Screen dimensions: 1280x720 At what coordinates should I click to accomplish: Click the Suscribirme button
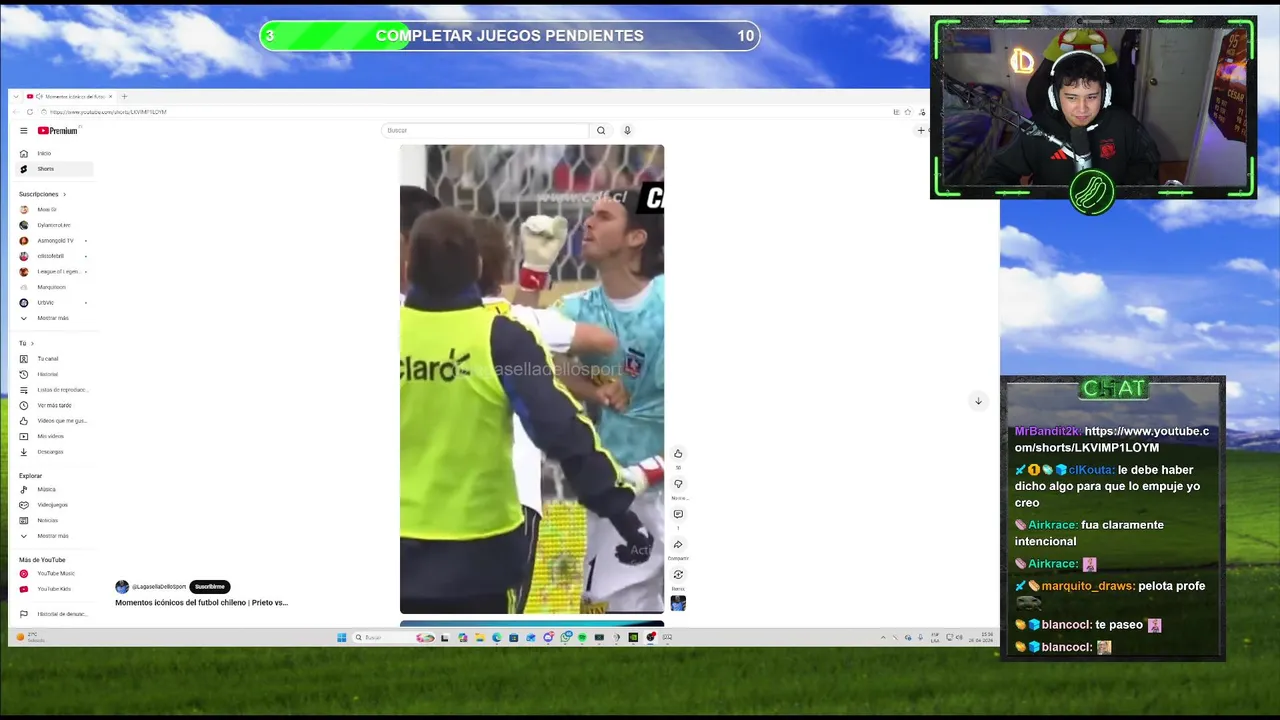[210, 587]
